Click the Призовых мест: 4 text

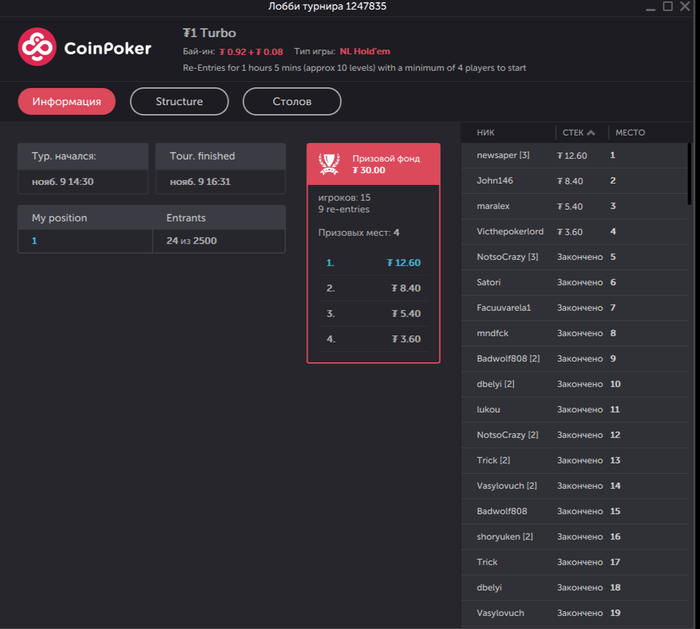coord(358,233)
